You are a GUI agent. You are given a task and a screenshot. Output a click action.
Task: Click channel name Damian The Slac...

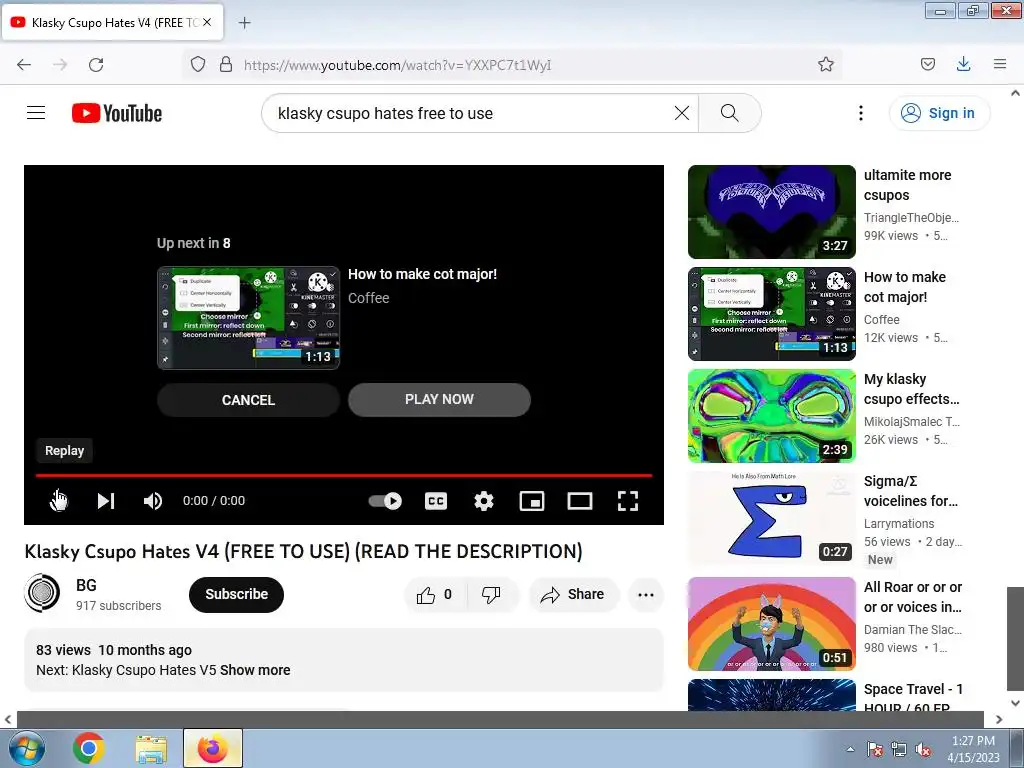[912, 630]
